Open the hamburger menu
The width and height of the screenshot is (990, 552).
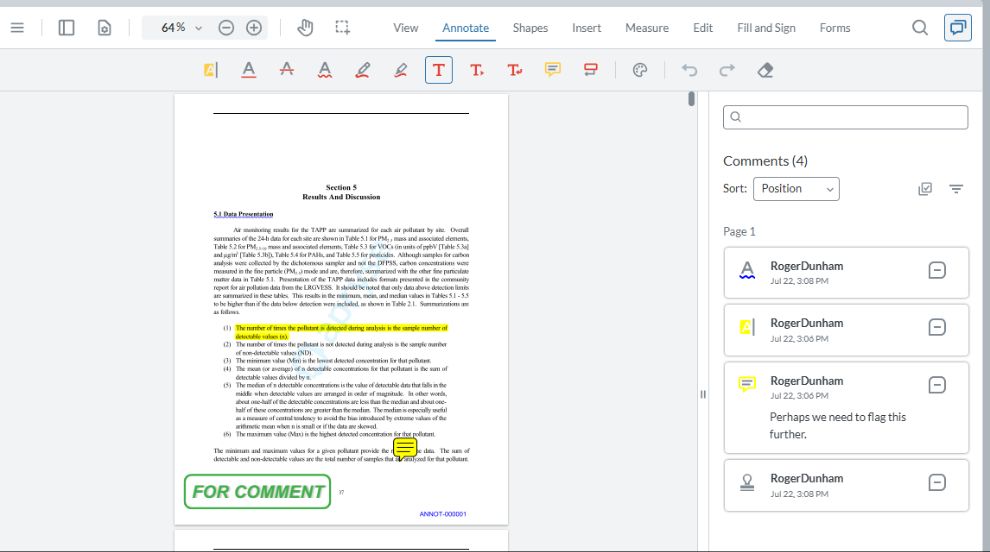17,28
